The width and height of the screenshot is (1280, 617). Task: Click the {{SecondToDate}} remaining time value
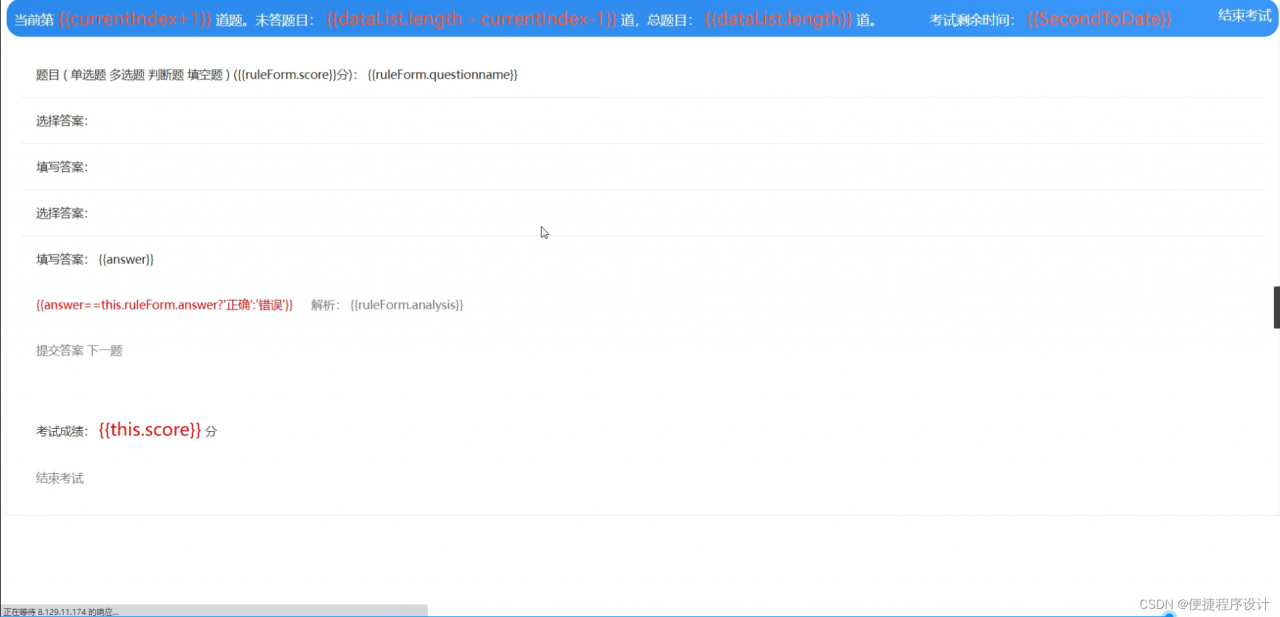point(1099,20)
